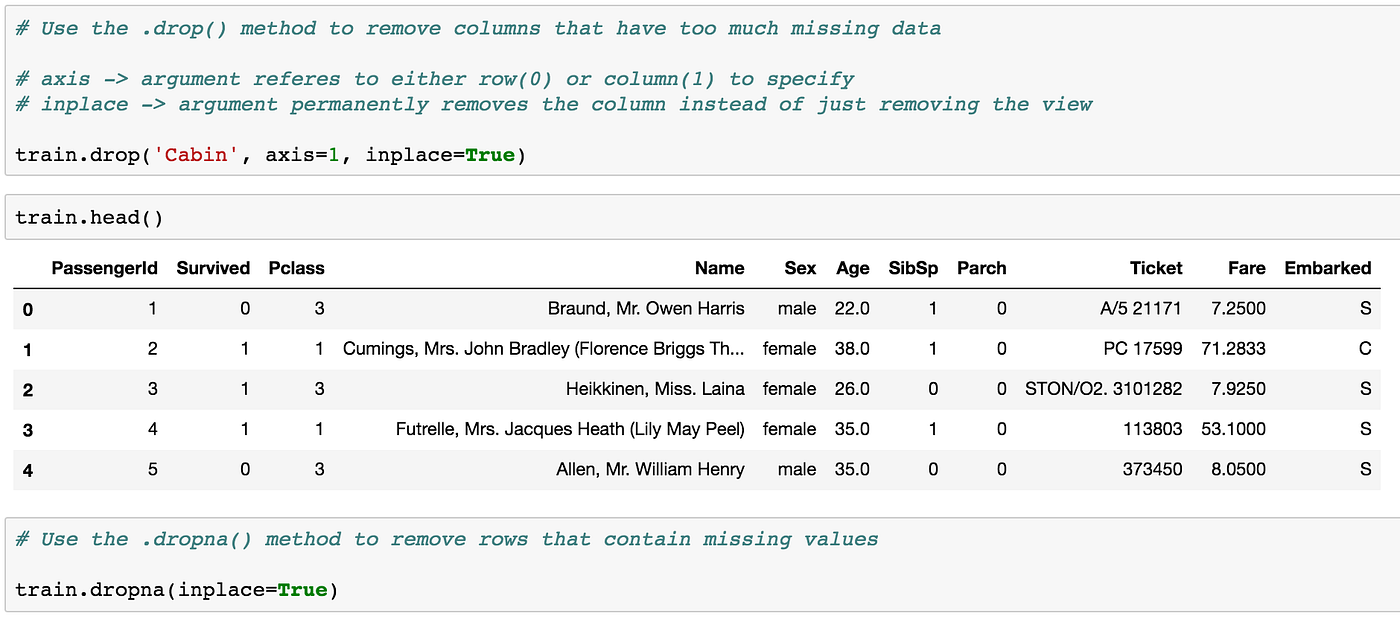Click the row index 0 label
The height and width of the screenshot is (623, 1400).
[x=27, y=309]
